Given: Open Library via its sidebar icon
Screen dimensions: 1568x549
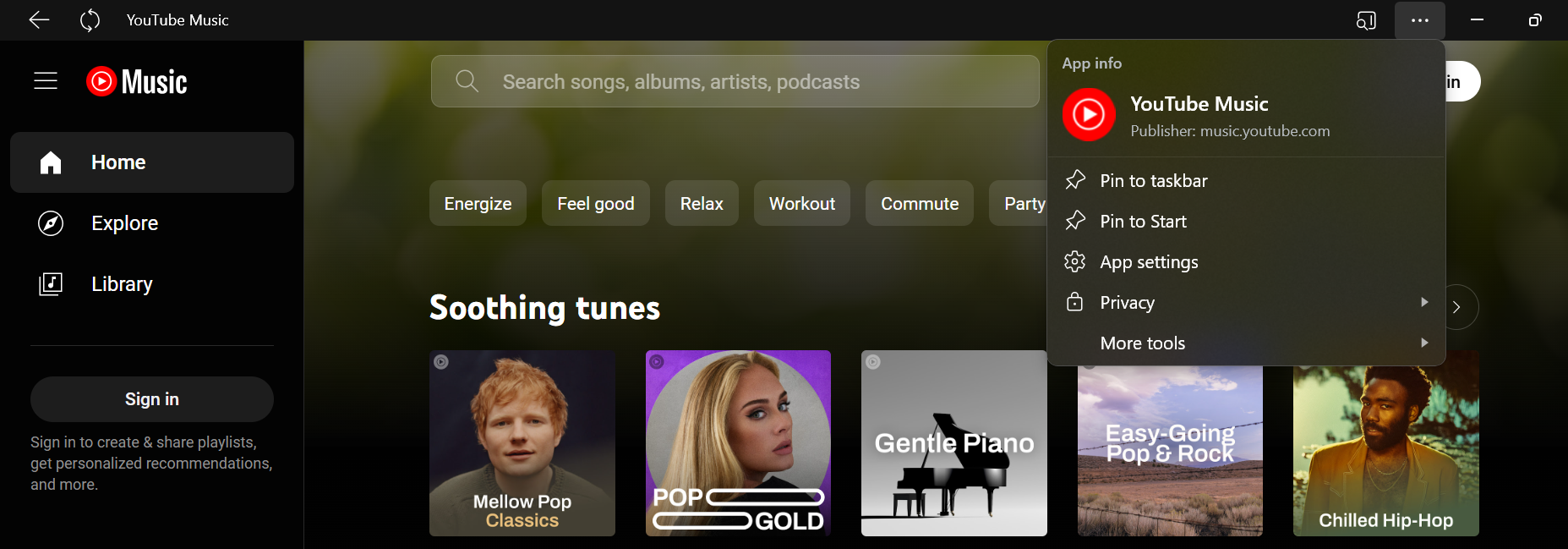Looking at the screenshot, I should pos(50,283).
